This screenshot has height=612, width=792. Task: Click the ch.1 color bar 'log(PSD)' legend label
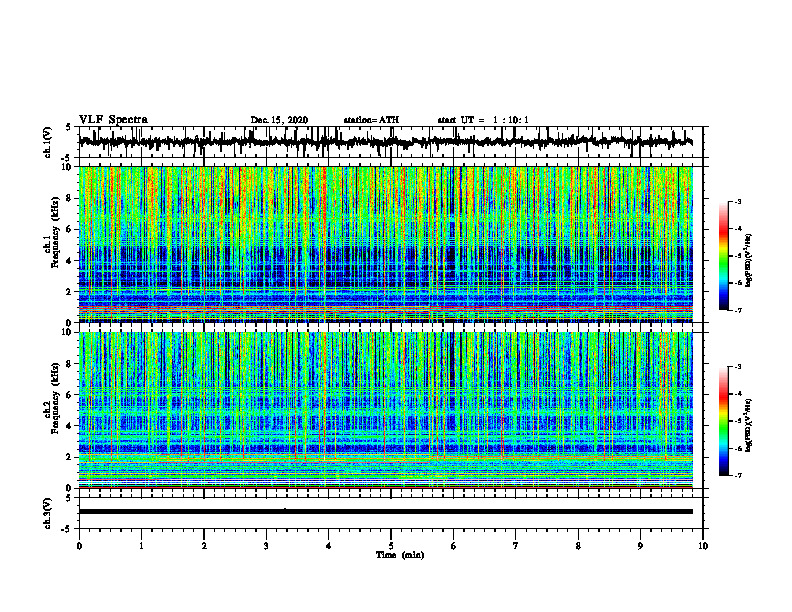click(749, 260)
